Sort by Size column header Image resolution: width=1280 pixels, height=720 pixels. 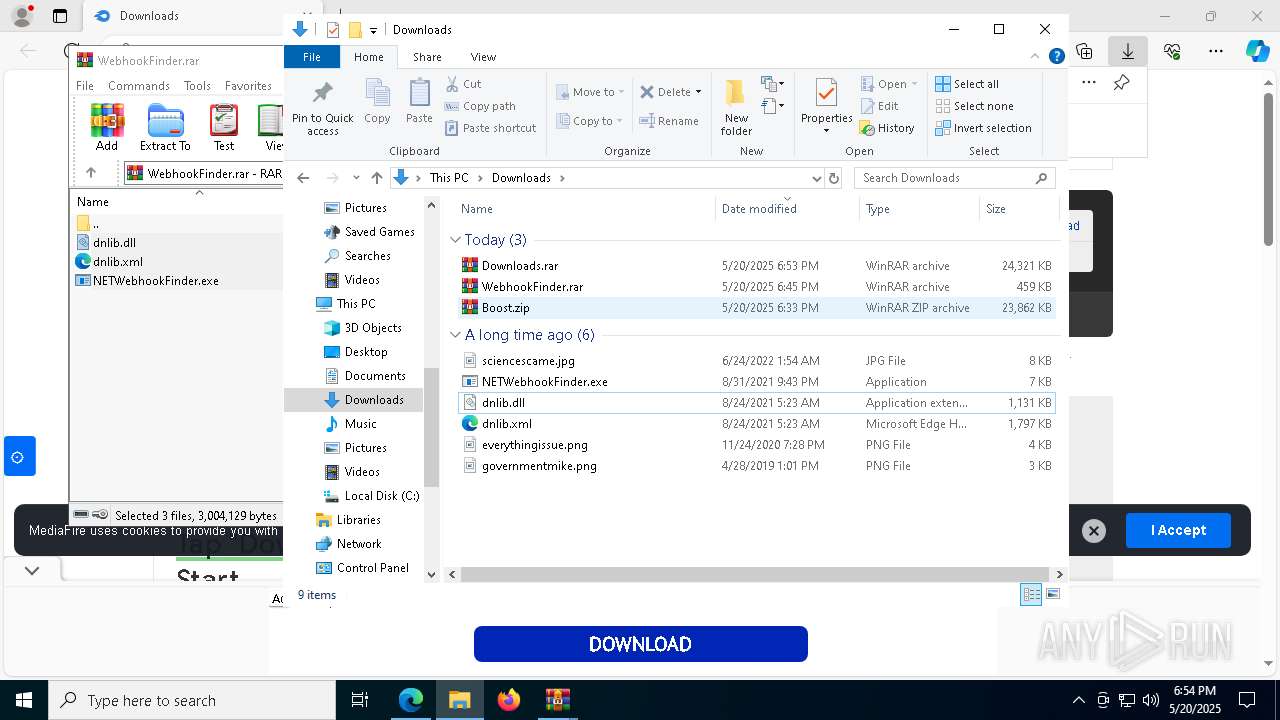pos(1018,209)
